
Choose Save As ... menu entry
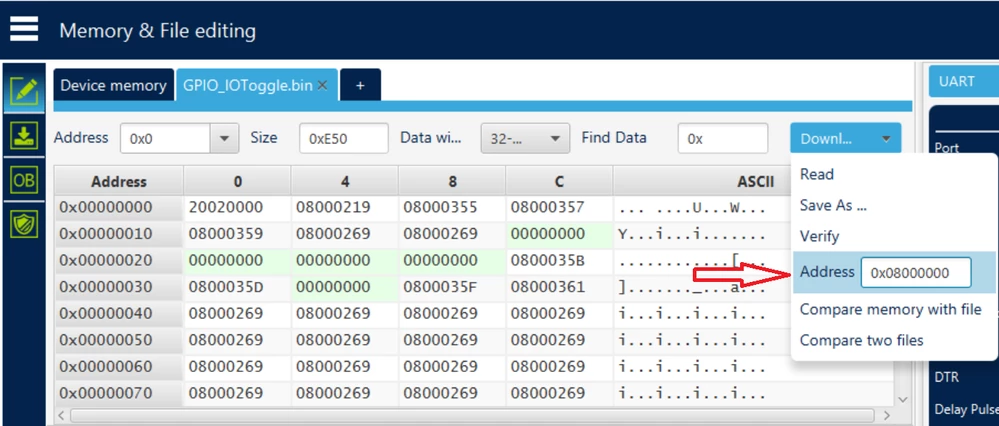tap(833, 205)
